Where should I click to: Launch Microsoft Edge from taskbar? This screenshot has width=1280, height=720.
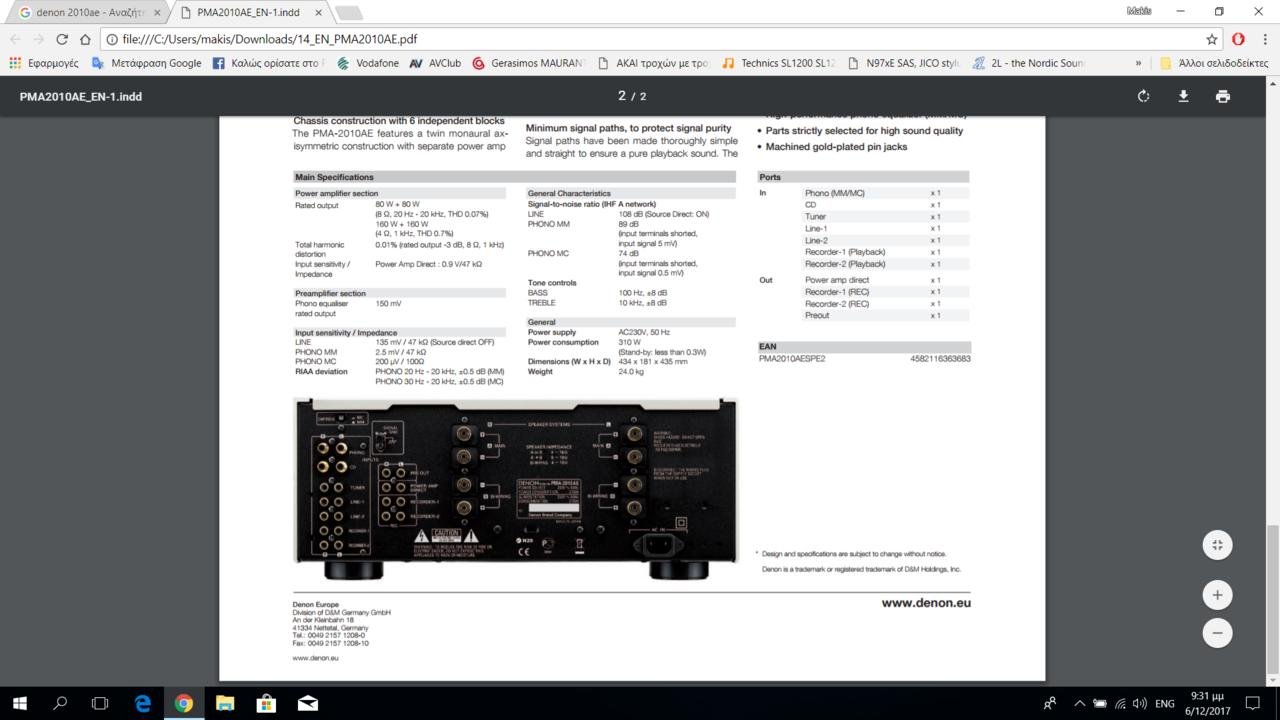pyautogui.click(x=142, y=703)
